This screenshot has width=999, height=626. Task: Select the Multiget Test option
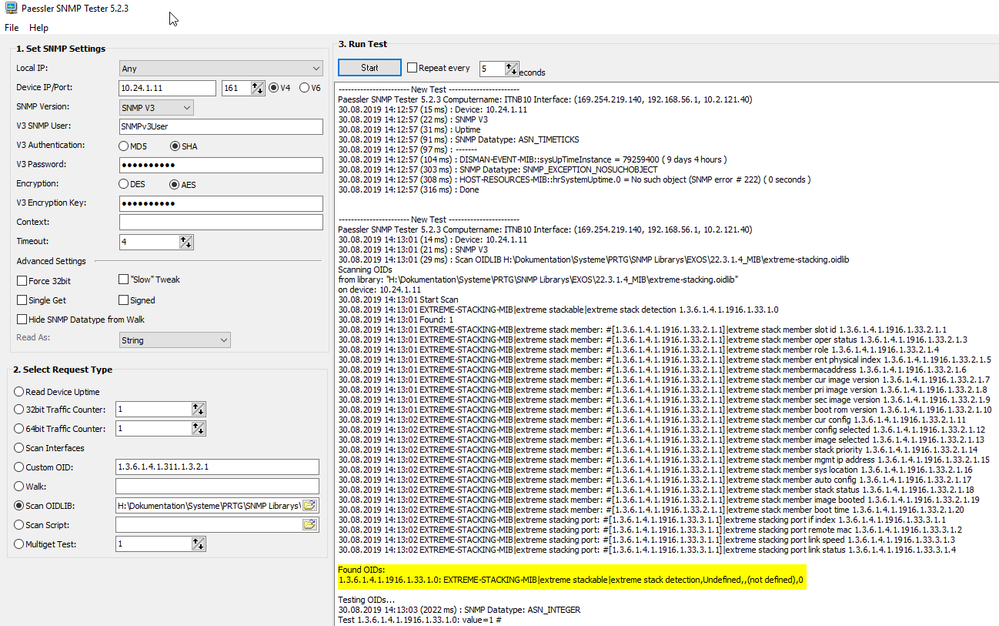tap(19, 544)
